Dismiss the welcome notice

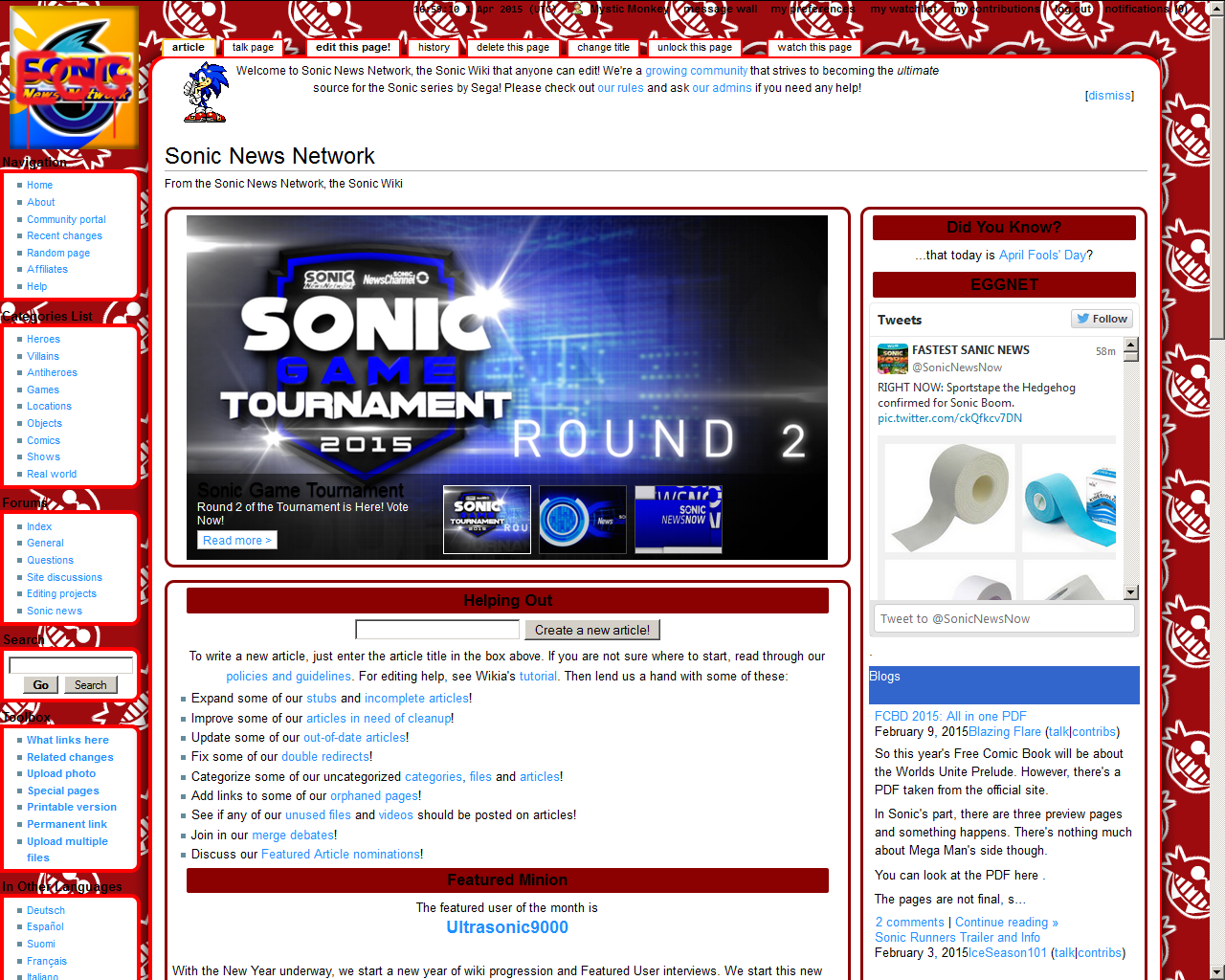1109,96
